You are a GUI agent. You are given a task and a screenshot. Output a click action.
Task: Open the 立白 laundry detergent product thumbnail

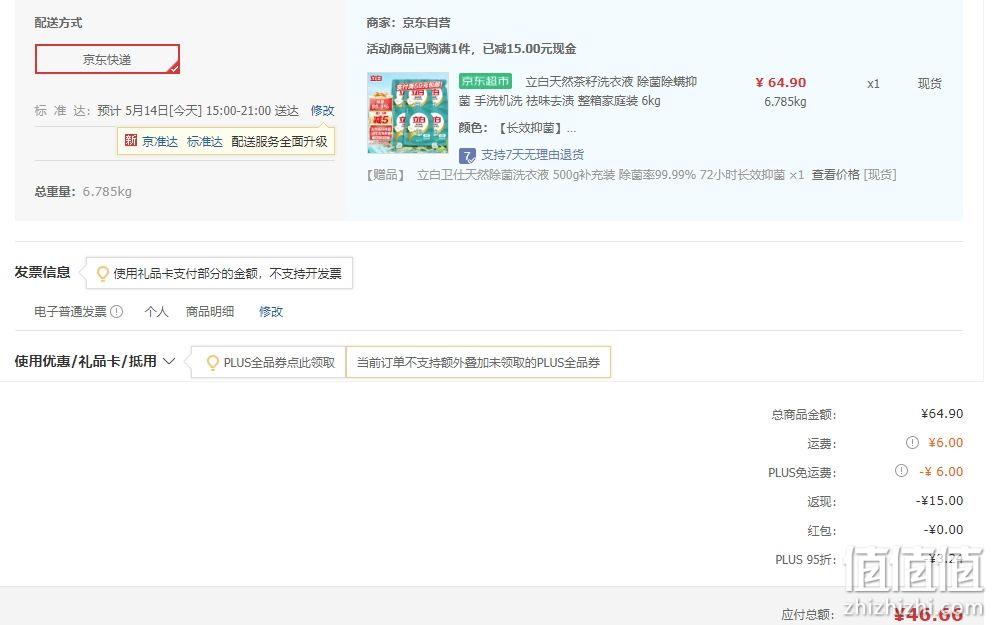(408, 113)
